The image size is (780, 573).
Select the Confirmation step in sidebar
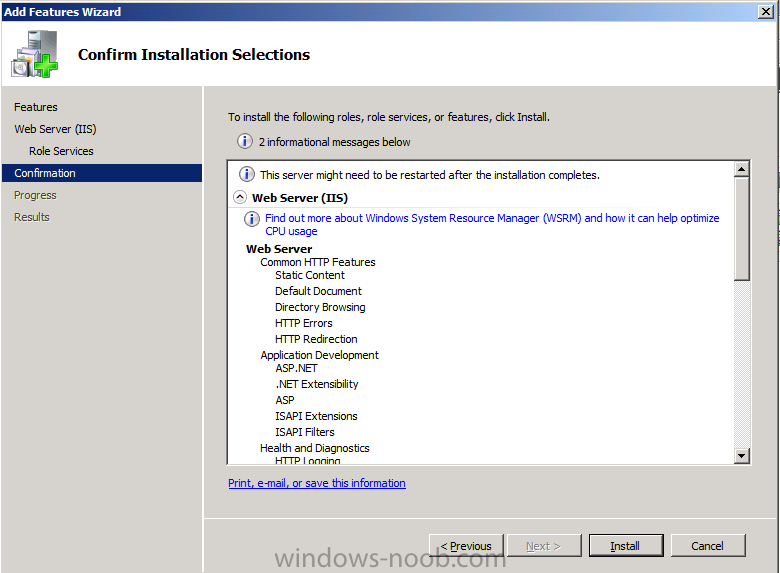102,173
